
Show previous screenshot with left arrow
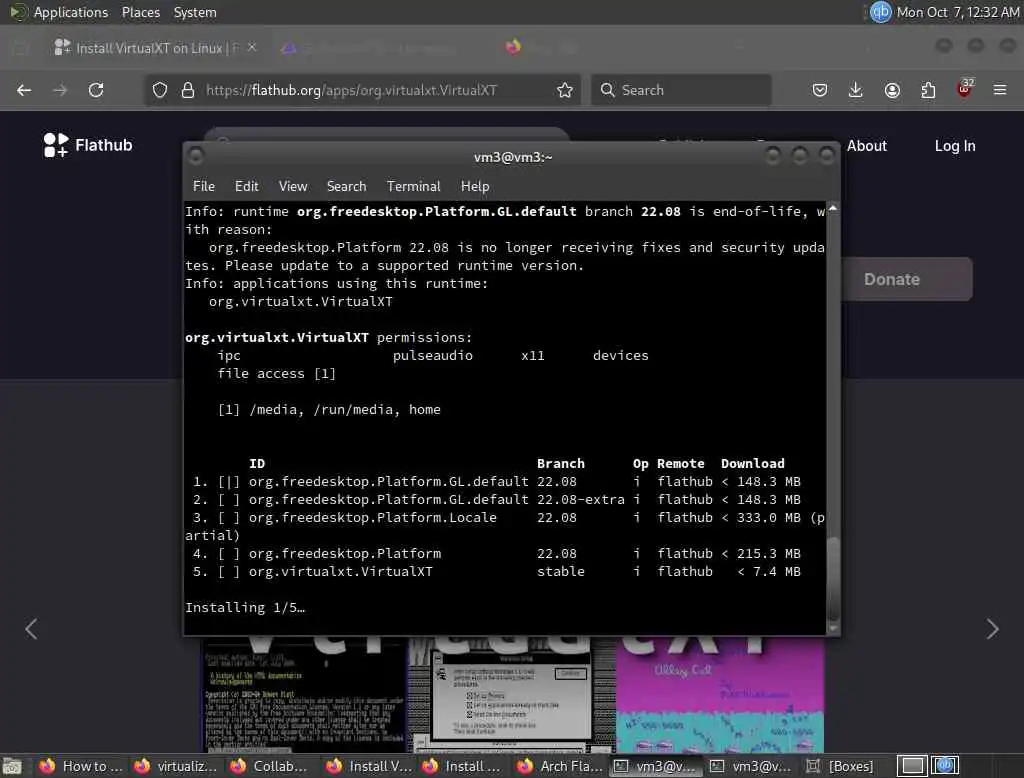pyautogui.click(x=31, y=629)
